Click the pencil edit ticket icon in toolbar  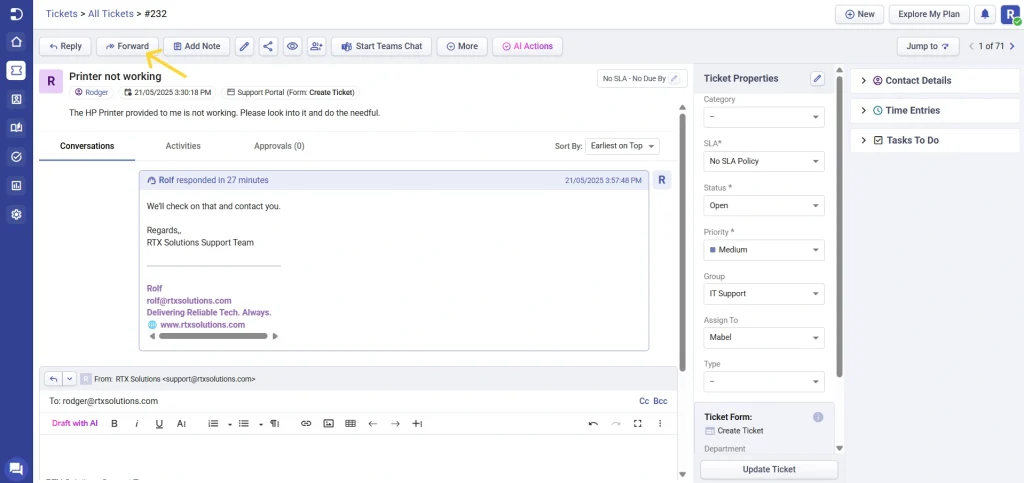[x=244, y=46]
